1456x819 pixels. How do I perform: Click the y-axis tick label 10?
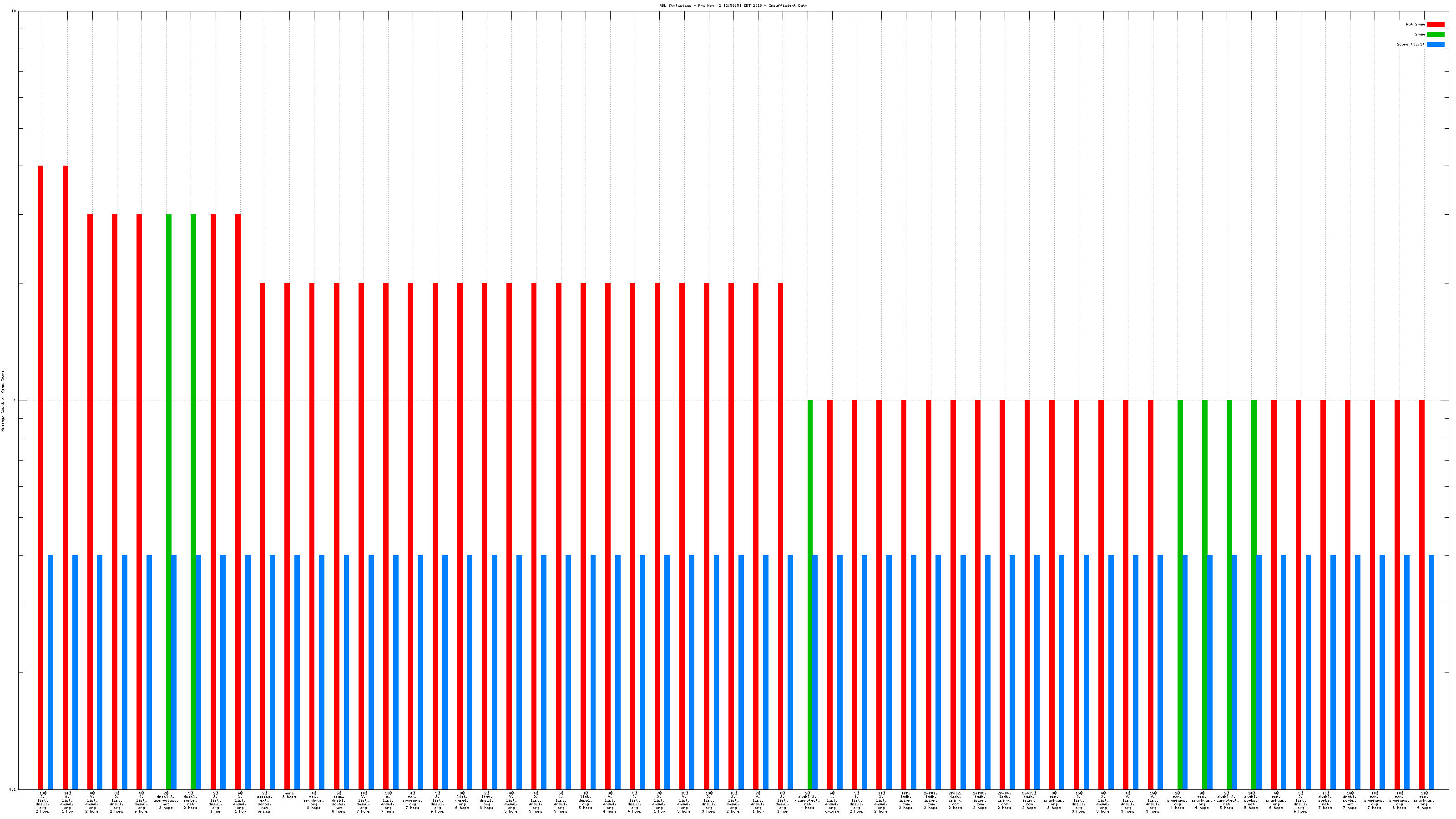[x=14, y=11]
